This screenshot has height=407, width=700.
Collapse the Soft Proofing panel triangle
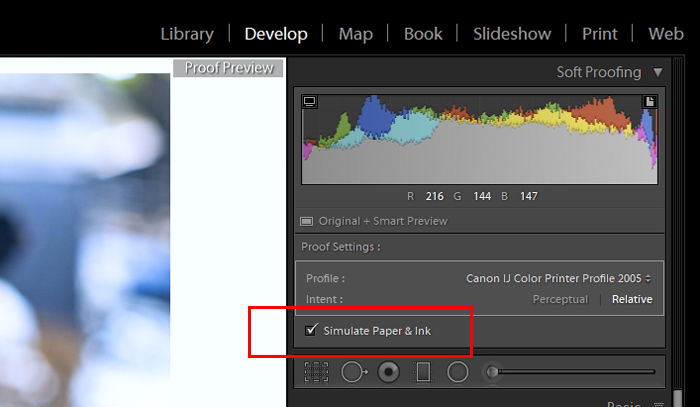tap(658, 72)
